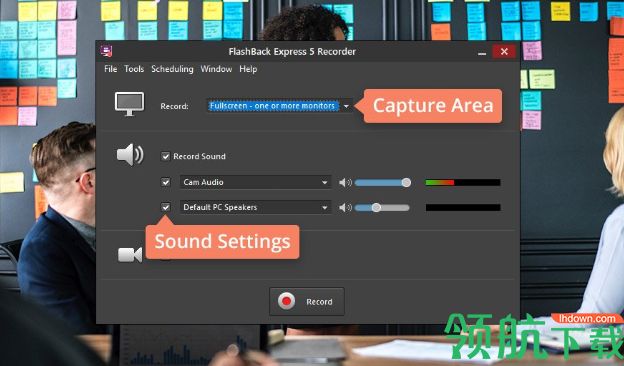Click the large speaker sound icon
This screenshot has height=366, width=624.
pos(130,155)
